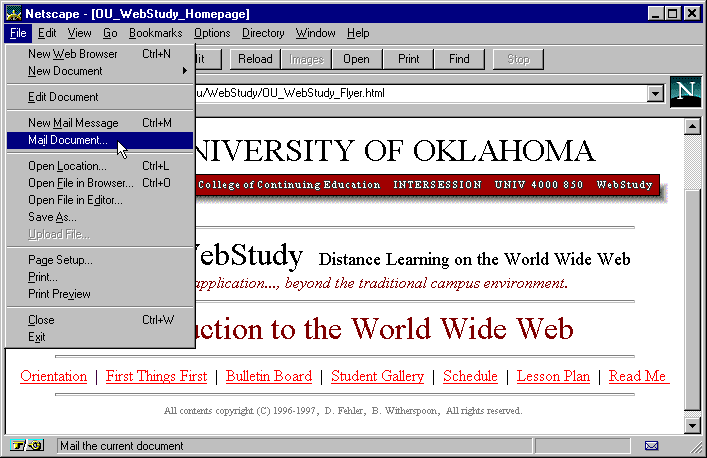Open the Directory menu

click(x=263, y=33)
